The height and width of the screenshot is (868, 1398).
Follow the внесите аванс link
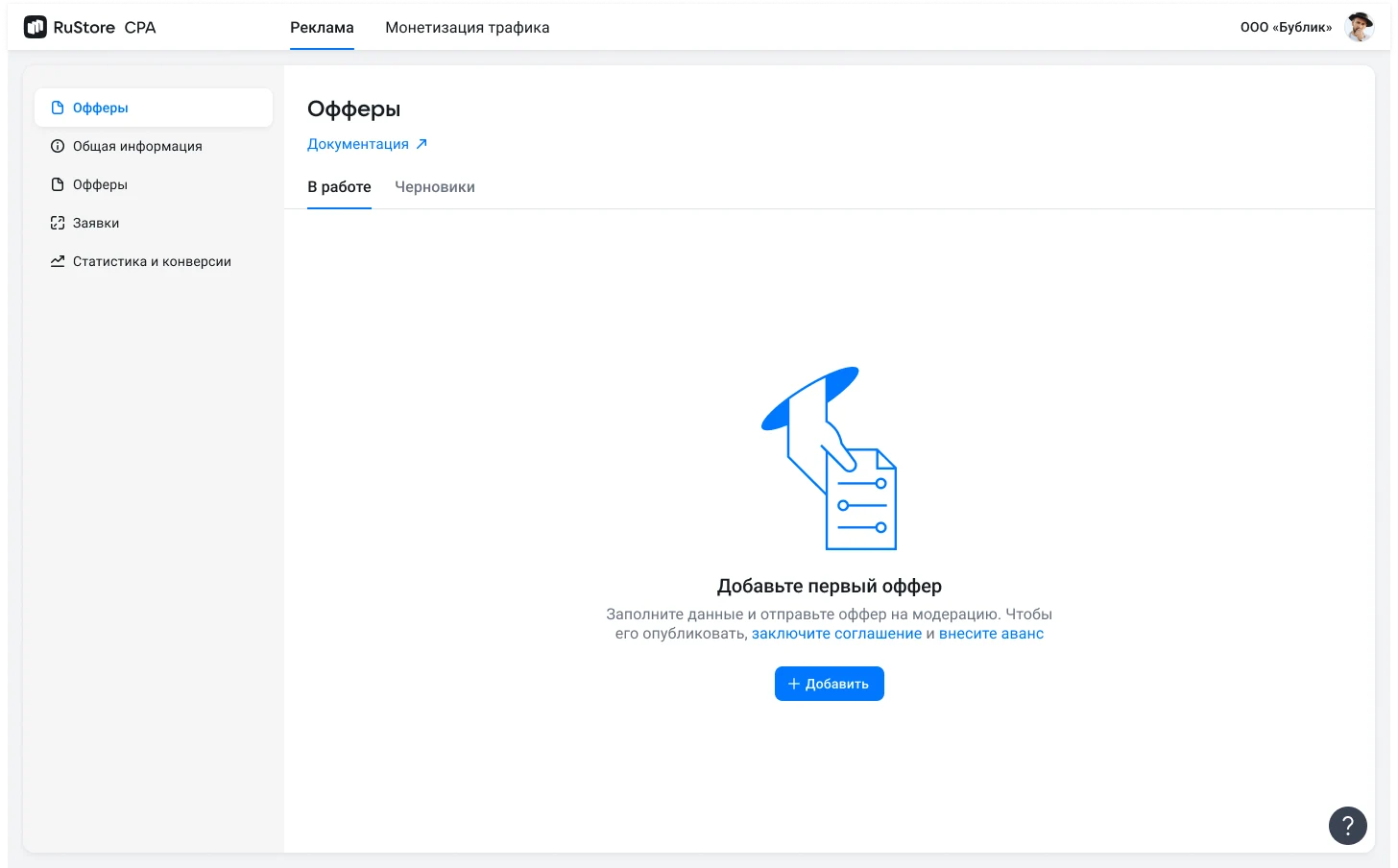[x=990, y=633]
